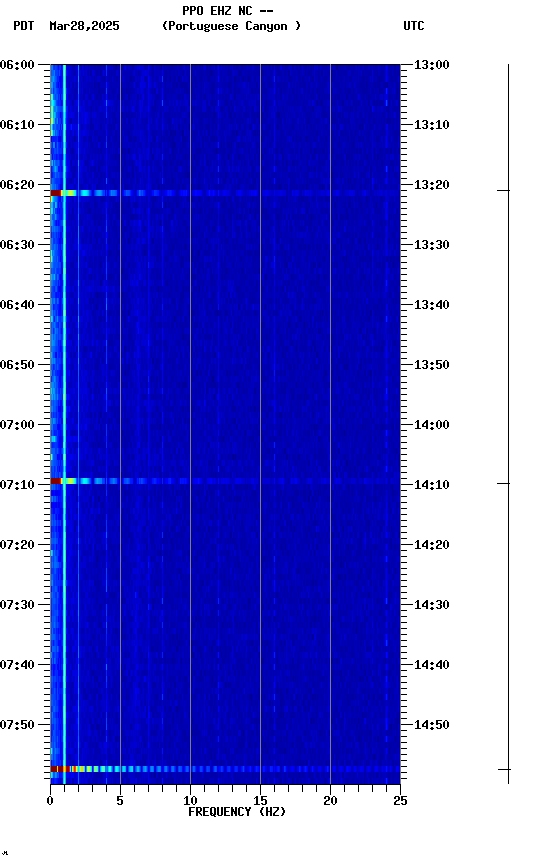Screen dimensions: 552x864
Task: Click the '13:10' UTC time label
Action: click(431, 125)
